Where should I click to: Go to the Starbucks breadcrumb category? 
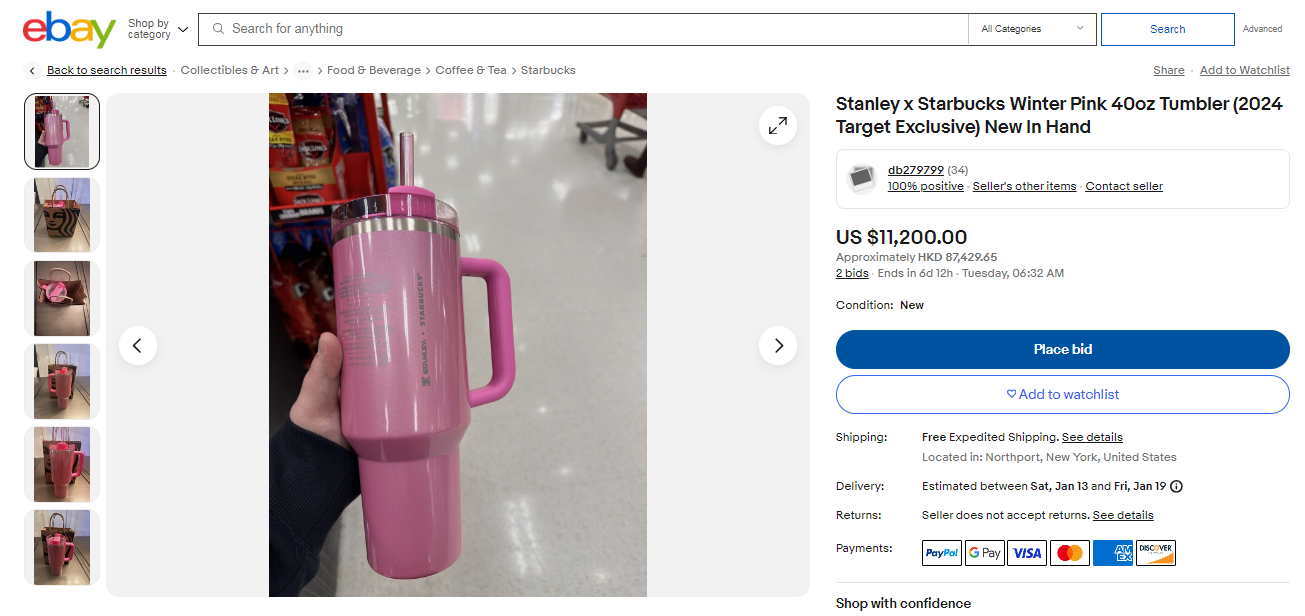tap(548, 71)
